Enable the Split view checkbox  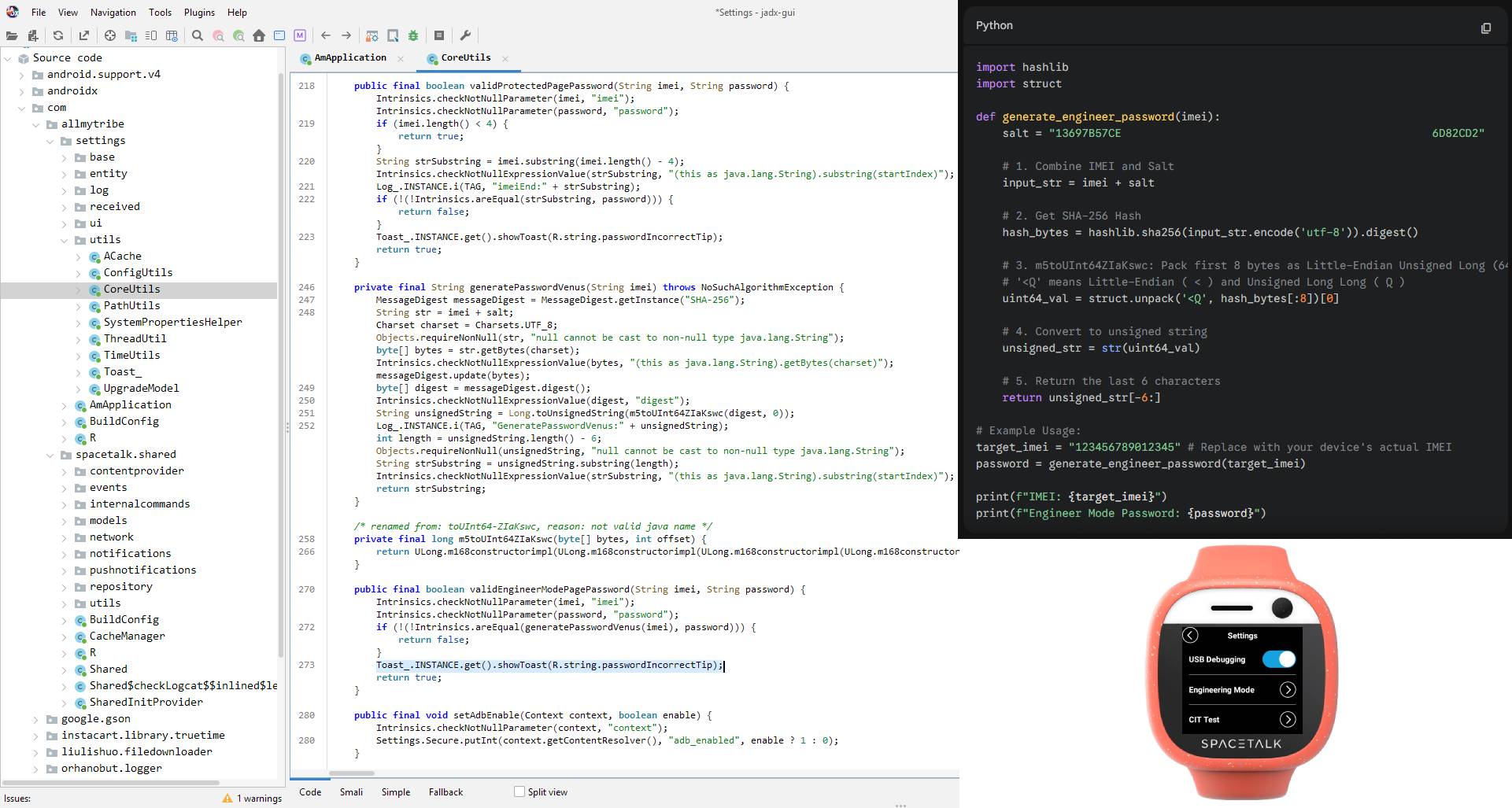coord(519,791)
